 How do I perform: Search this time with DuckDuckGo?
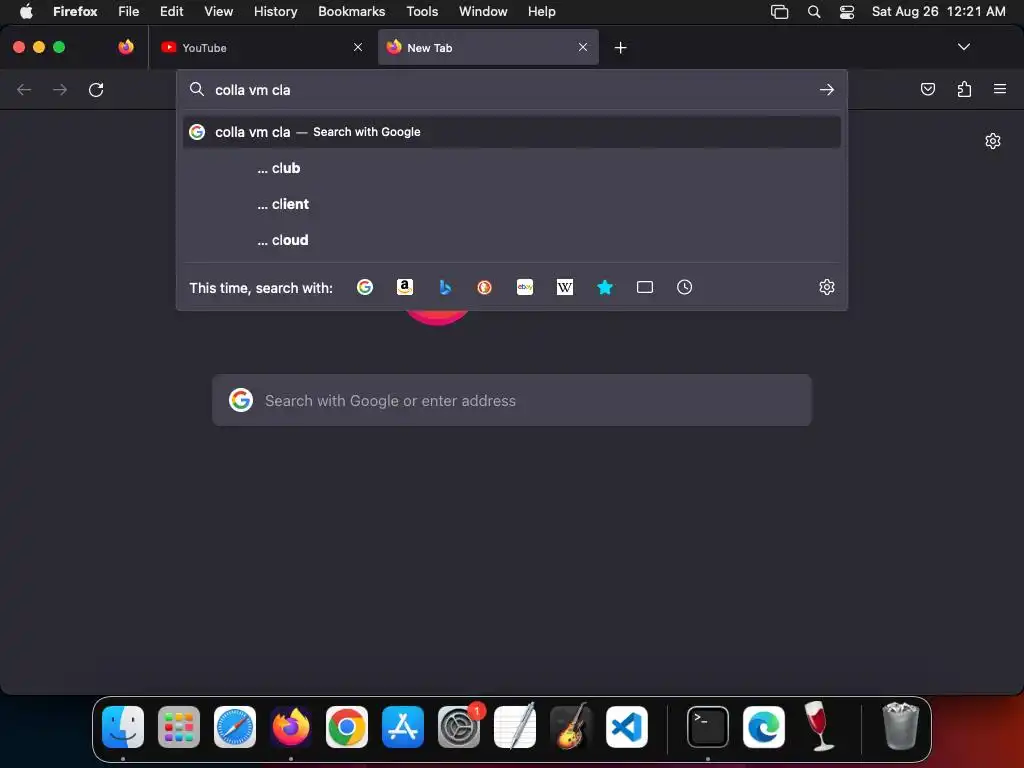pos(485,287)
